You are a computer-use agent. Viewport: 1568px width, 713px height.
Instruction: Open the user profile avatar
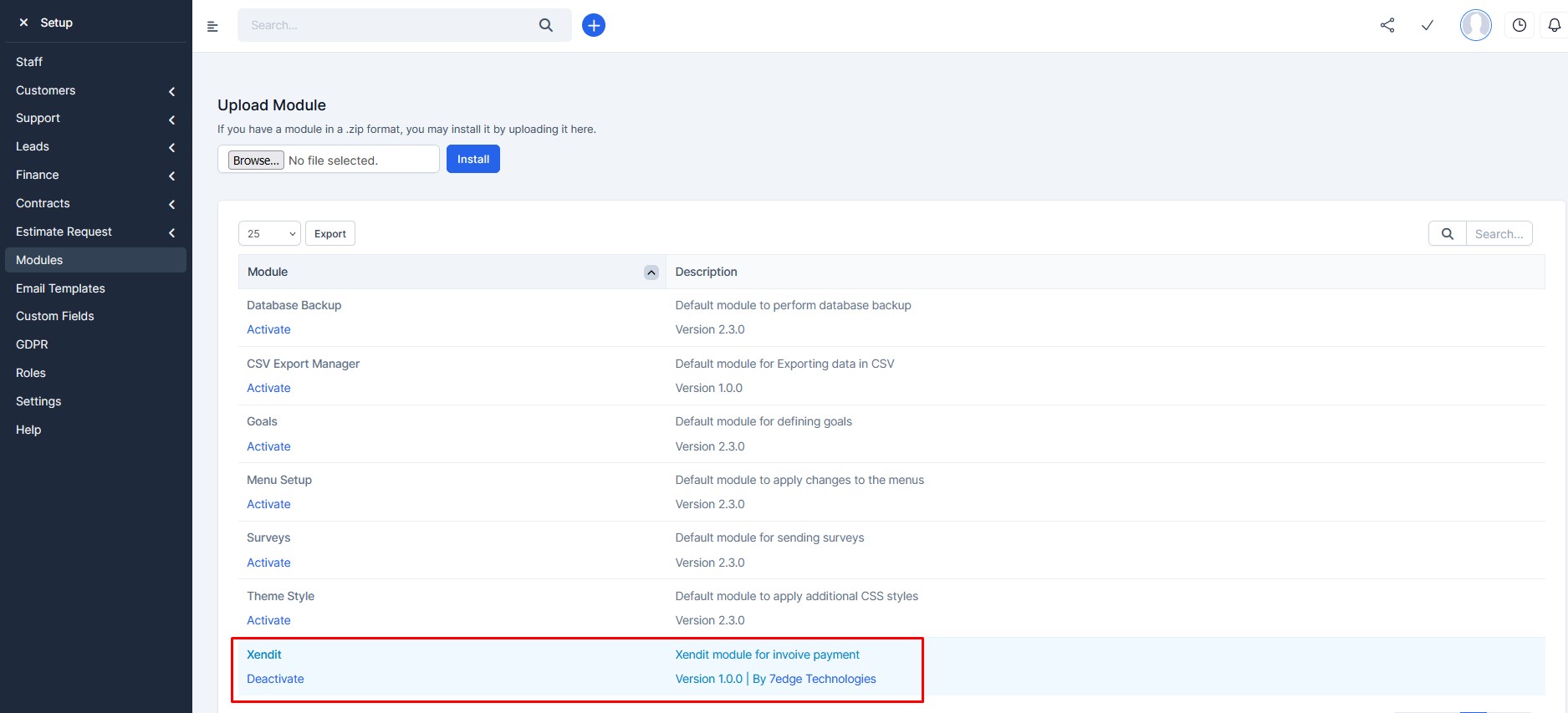(1475, 25)
